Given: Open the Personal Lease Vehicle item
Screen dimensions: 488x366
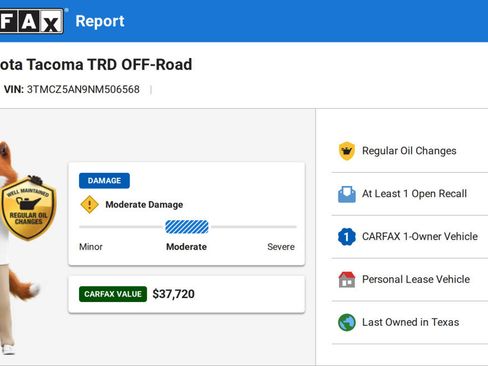Looking at the screenshot, I should click(410, 279).
